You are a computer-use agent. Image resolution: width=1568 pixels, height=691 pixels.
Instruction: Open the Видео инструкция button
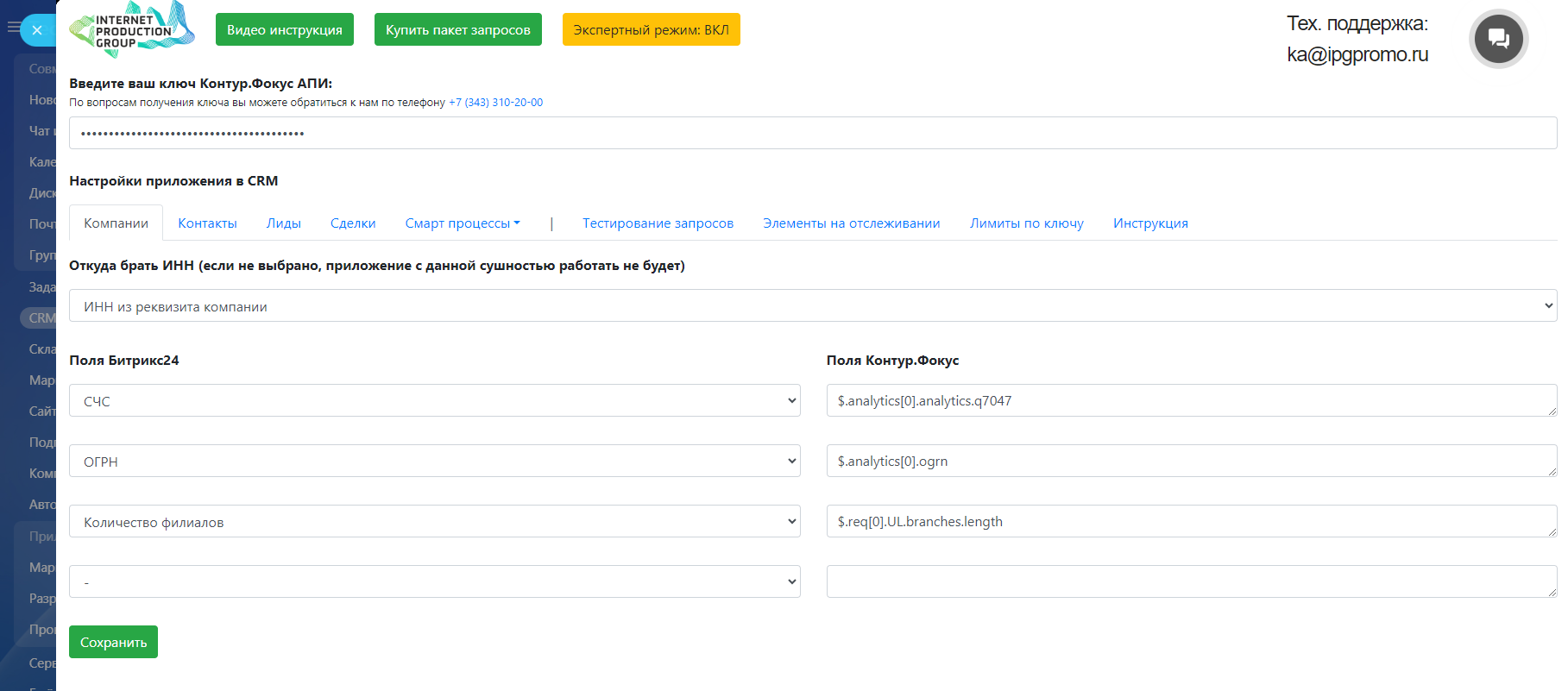tap(284, 30)
